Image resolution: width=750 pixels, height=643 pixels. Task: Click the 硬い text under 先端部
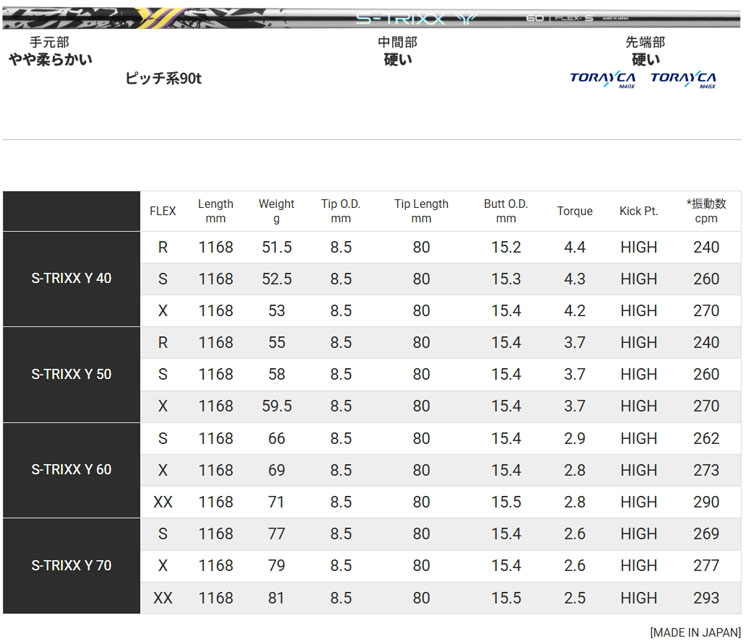(x=645, y=60)
